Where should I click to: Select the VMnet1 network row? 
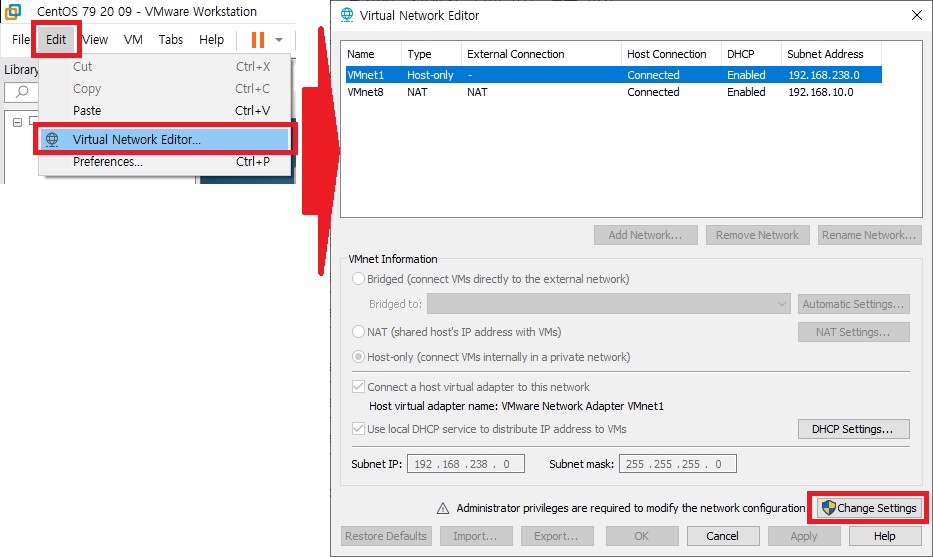613,75
